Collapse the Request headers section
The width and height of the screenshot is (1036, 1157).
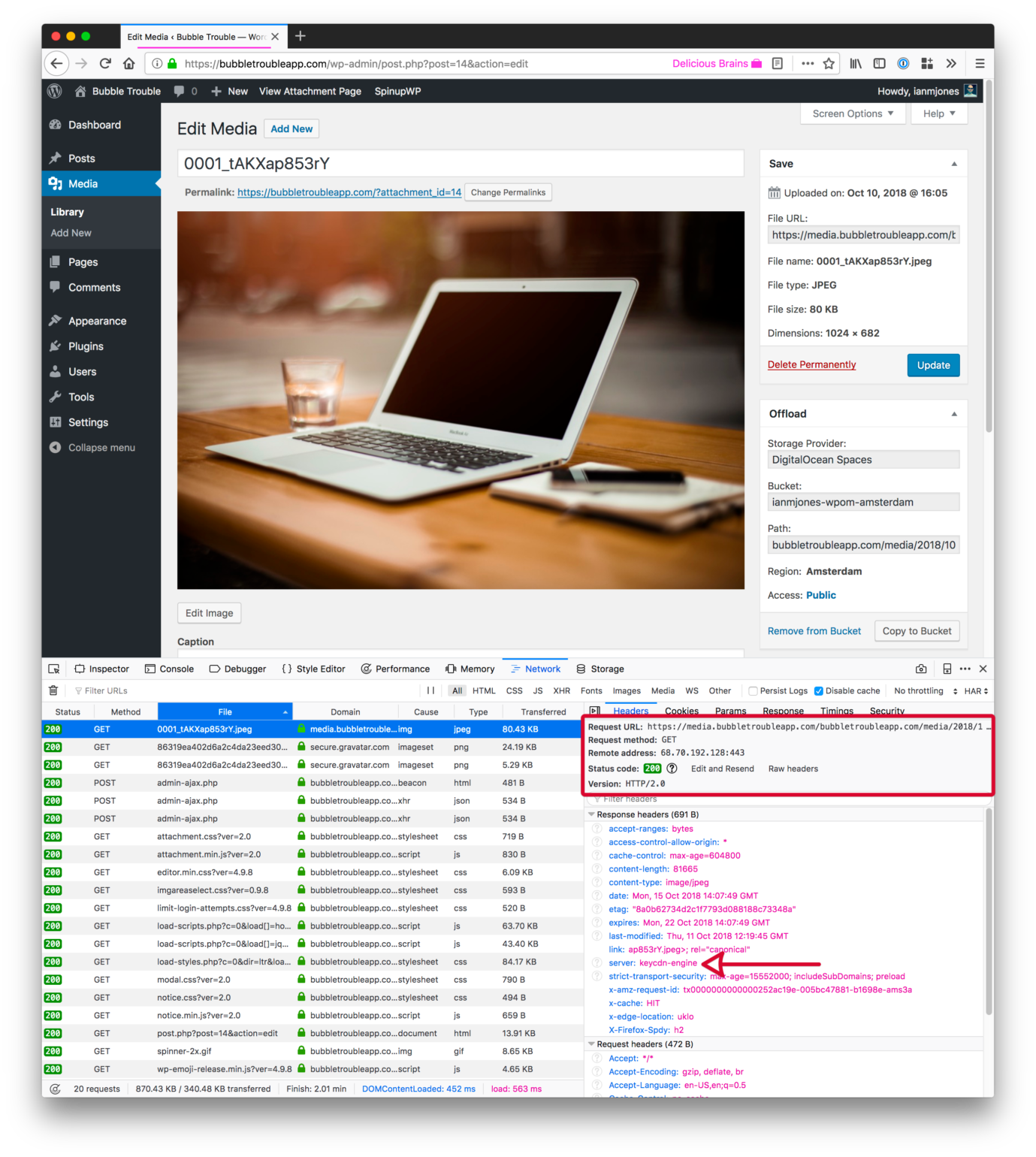[x=591, y=1044]
